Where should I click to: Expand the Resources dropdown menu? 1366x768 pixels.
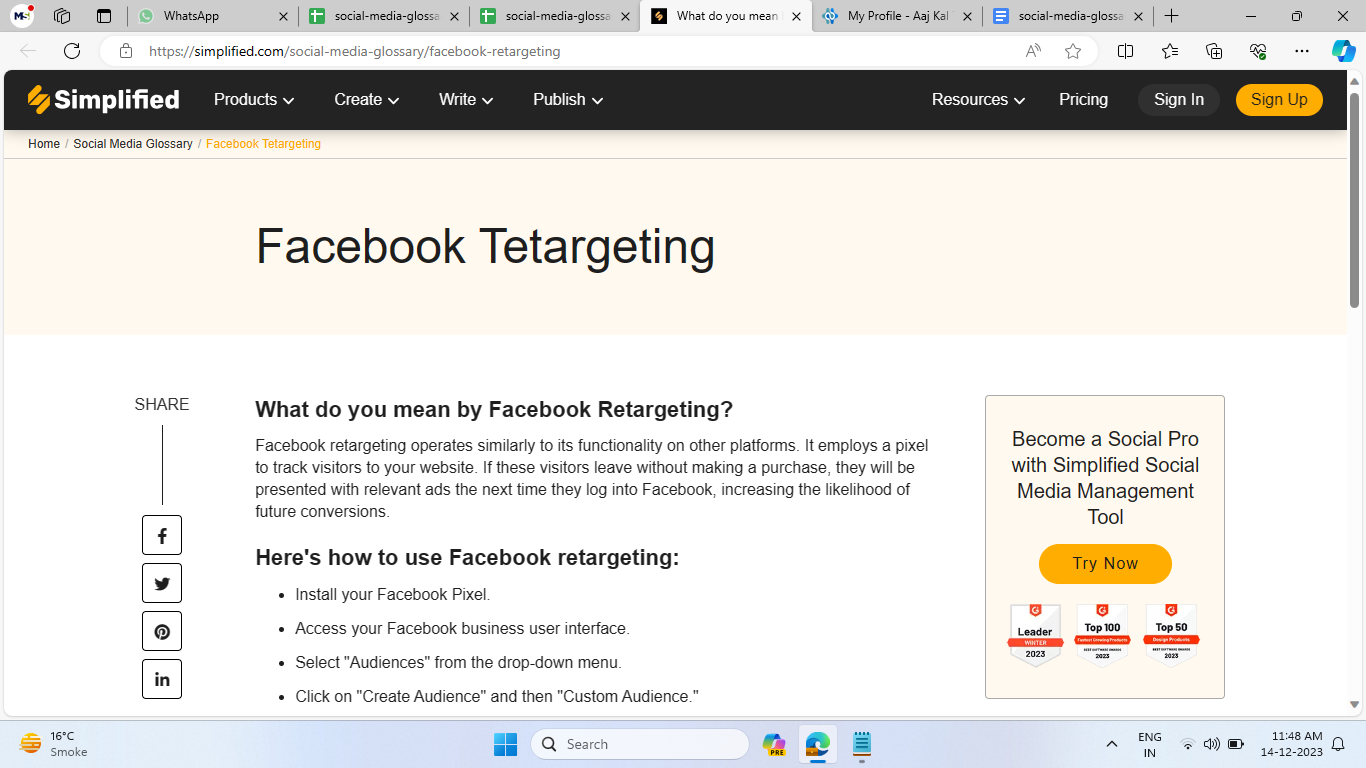point(979,99)
